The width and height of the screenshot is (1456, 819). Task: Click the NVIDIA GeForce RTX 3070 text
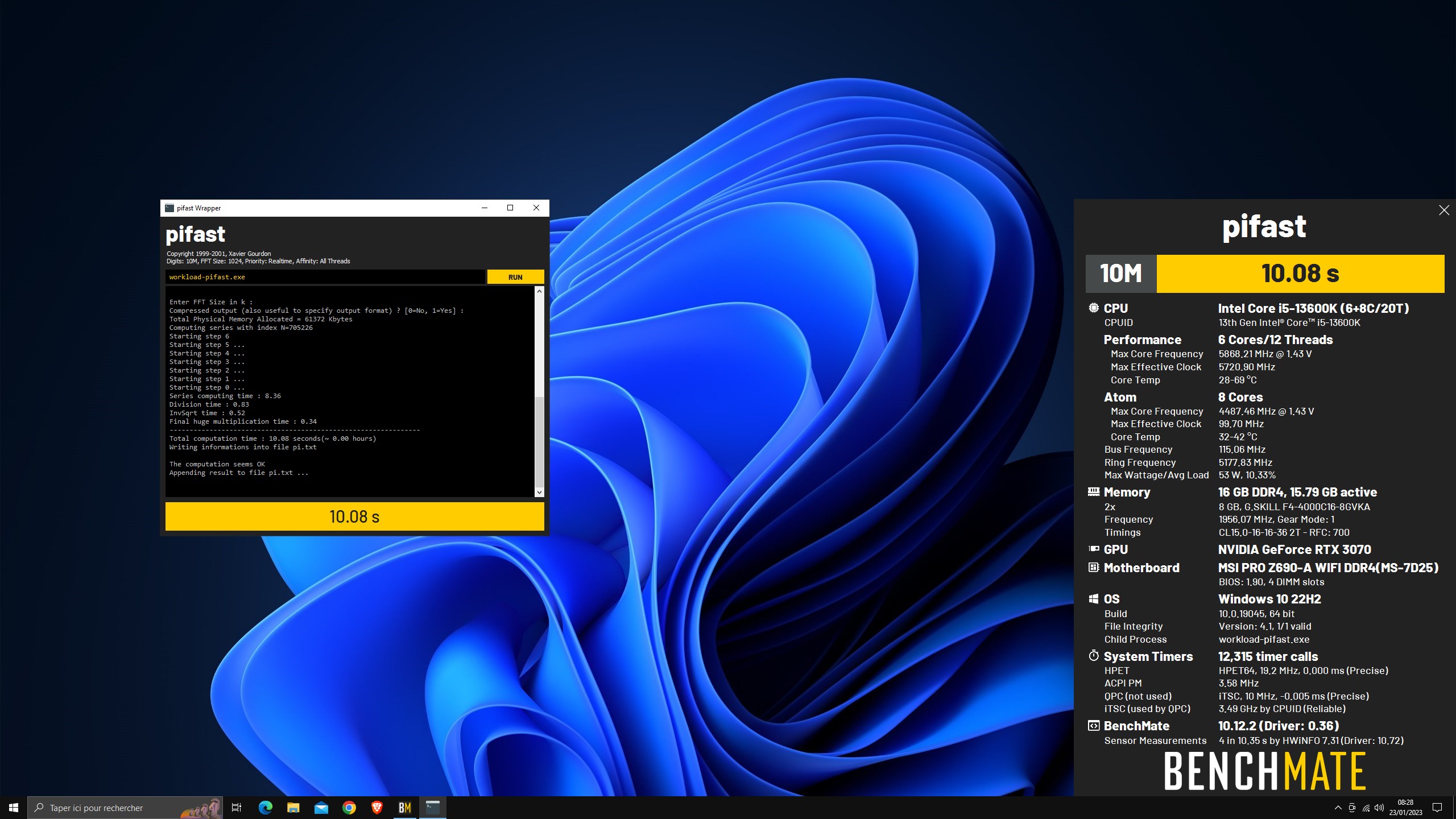[x=1294, y=549]
